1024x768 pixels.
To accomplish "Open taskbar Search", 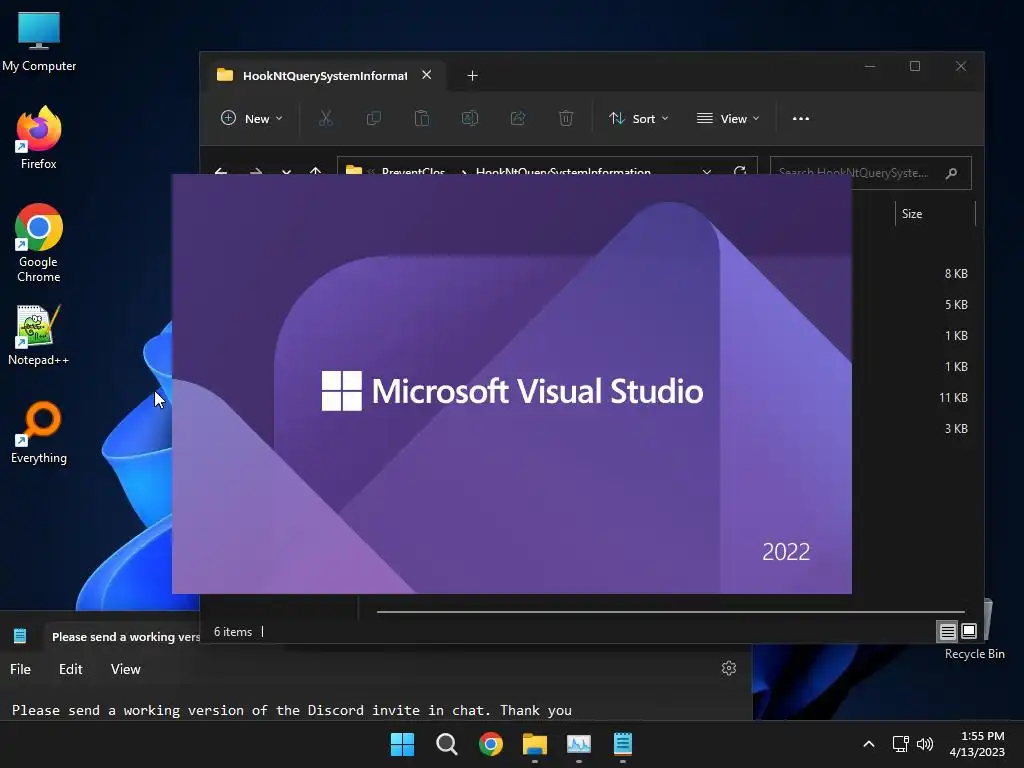I will (x=447, y=744).
